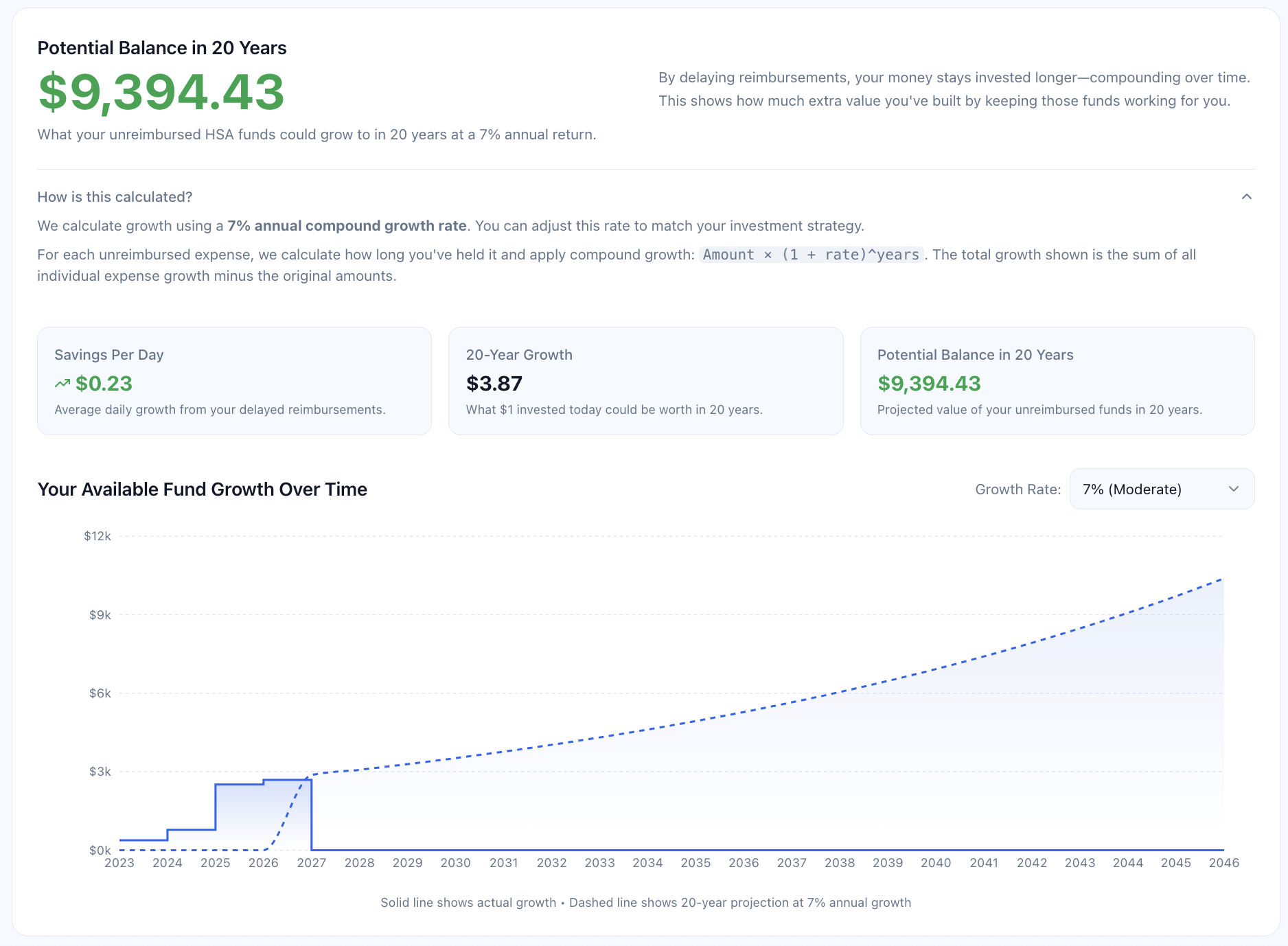The height and width of the screenshot is (946, 1288).
Task: Click the green trend-up icon beside $0.23
Action: tap(62, 384)
